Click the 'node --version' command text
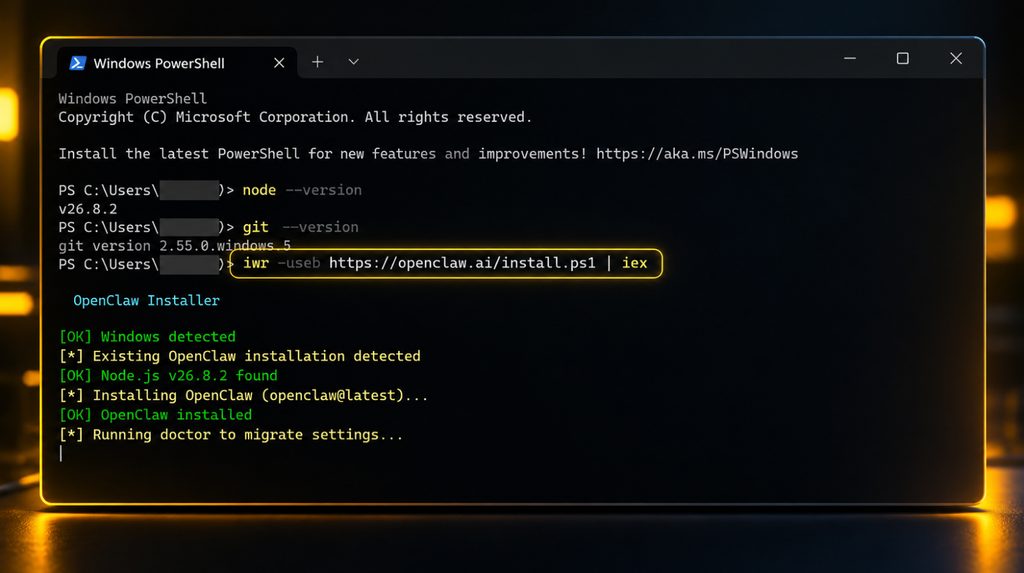The image size is (1024, 573). click(x=302, y=190)
